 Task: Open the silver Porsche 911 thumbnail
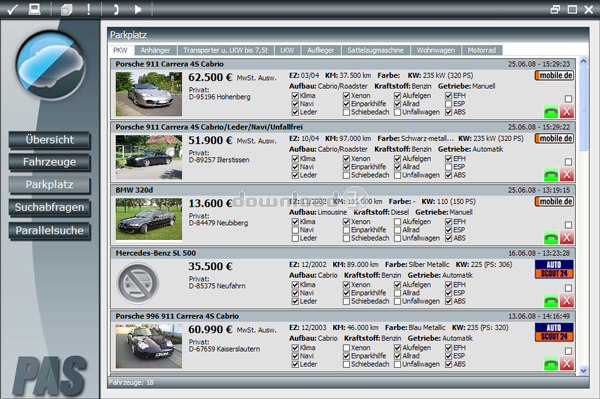[x=149, y=94]
